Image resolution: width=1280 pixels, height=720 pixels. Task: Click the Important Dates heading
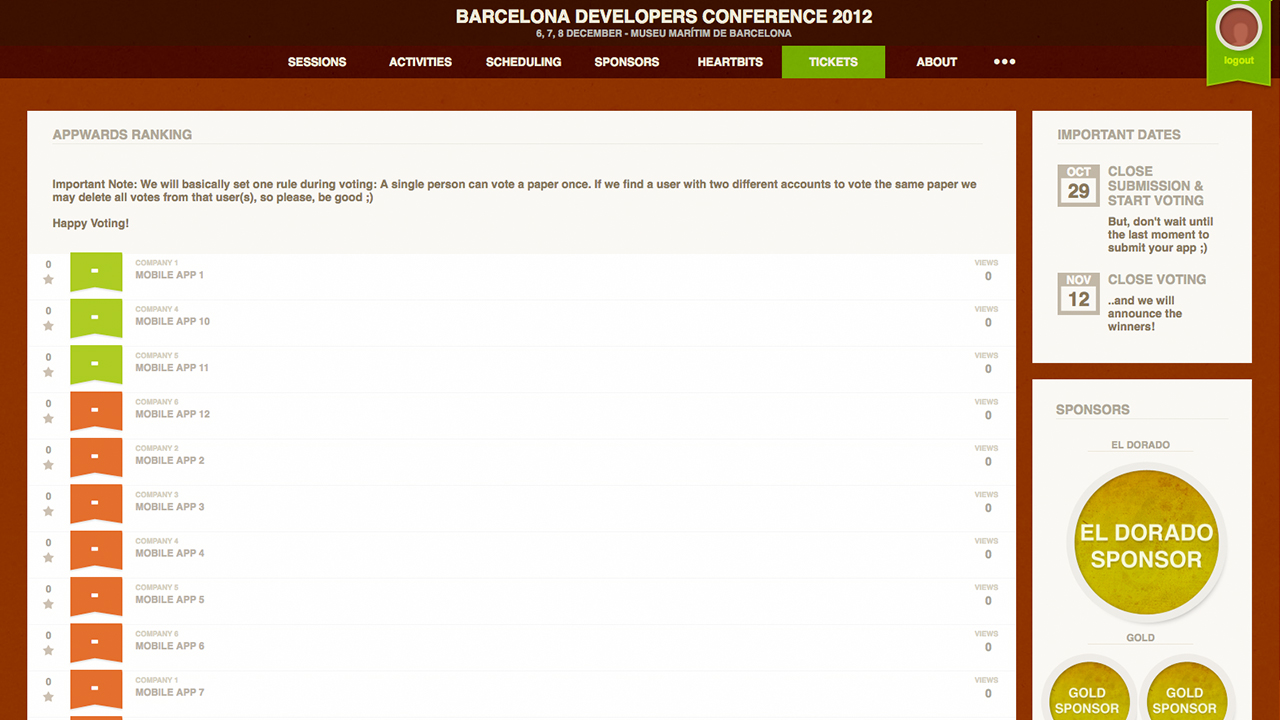[x=1119, y=134]
